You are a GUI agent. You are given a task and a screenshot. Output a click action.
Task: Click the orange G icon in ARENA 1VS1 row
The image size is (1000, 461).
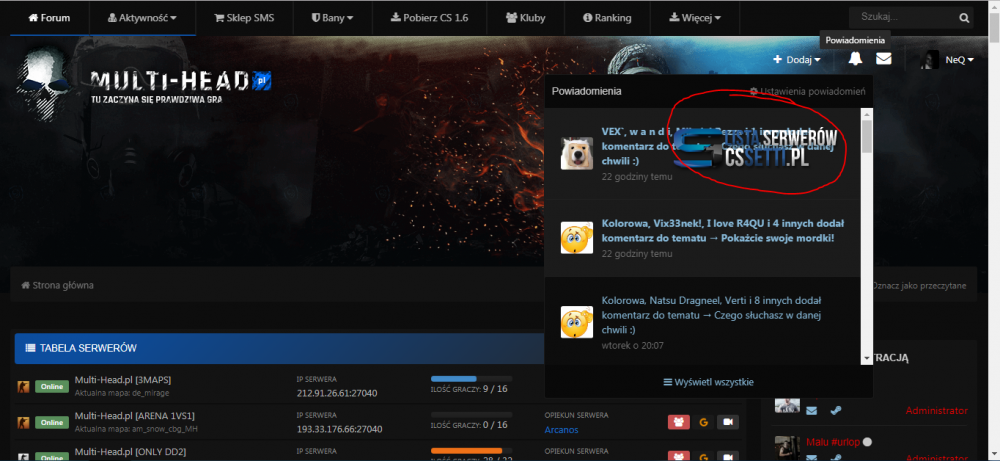point(703,422)
